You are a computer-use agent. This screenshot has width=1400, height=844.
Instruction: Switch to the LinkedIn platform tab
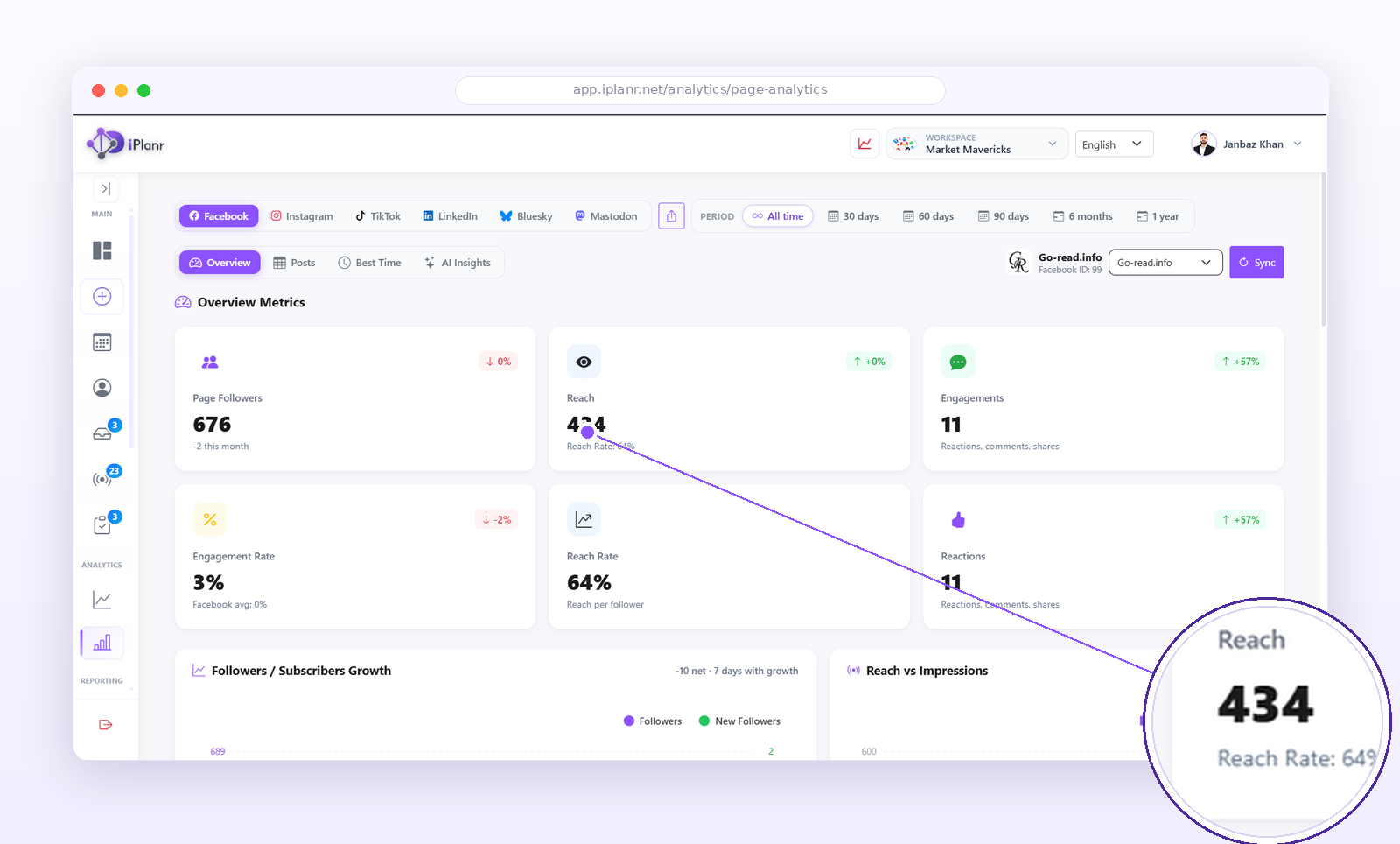tap(451, 216)
